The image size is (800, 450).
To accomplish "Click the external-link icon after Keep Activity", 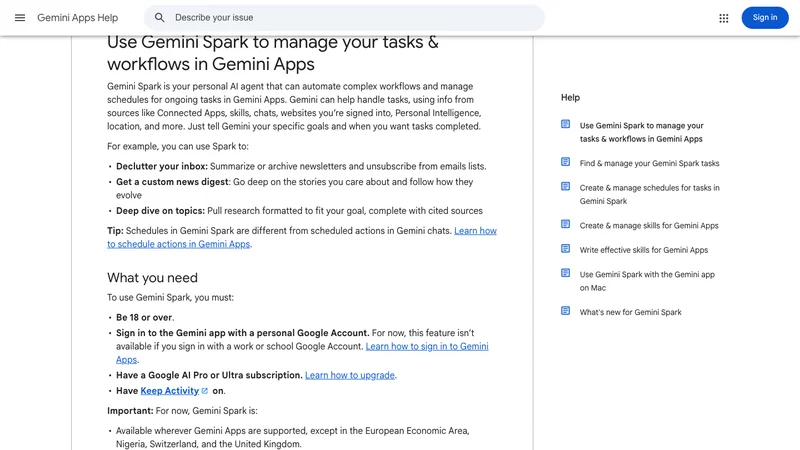I will [205, 391].
